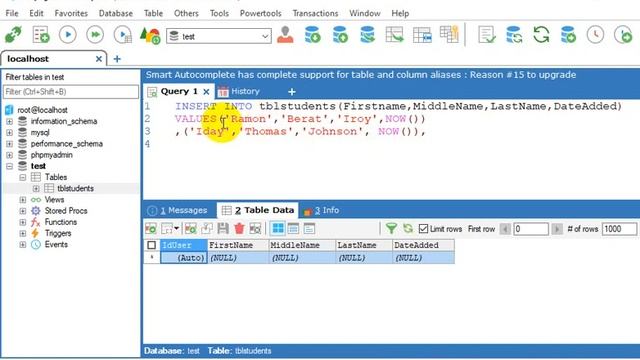This screenshot has height=360, width=640.
Task: Go to the next rows page arrow
Action: pyautogui.click(x=557, y=229)
